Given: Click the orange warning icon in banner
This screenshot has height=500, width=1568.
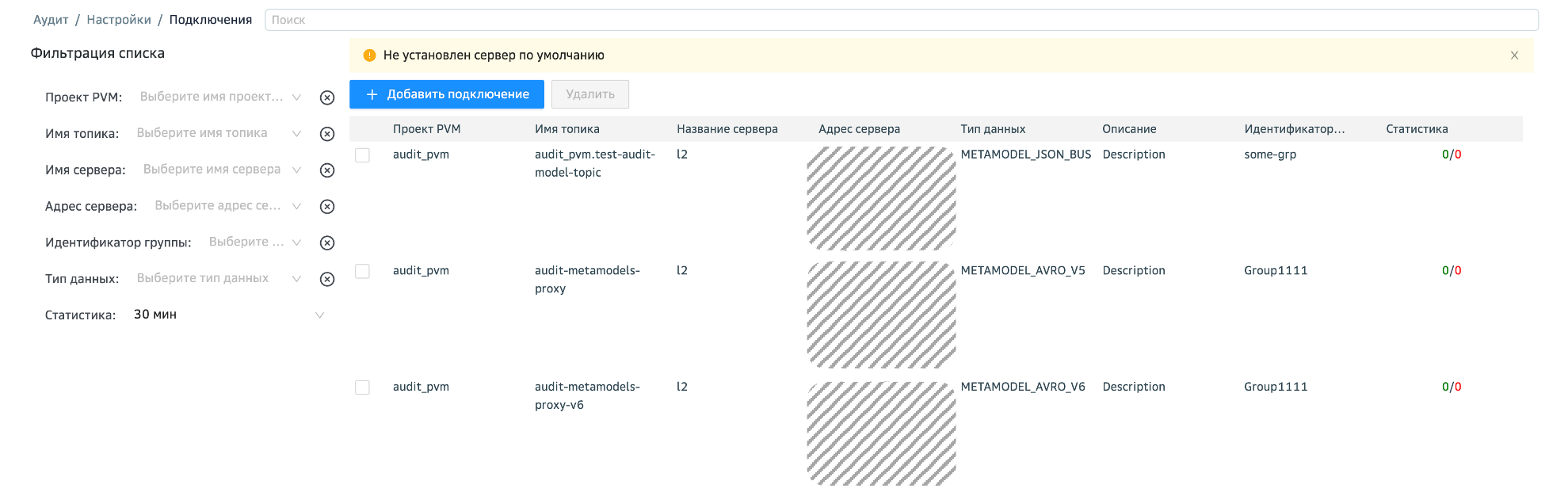Looking at the screenshot, I should pyautogui.click(x=369, y=55).
